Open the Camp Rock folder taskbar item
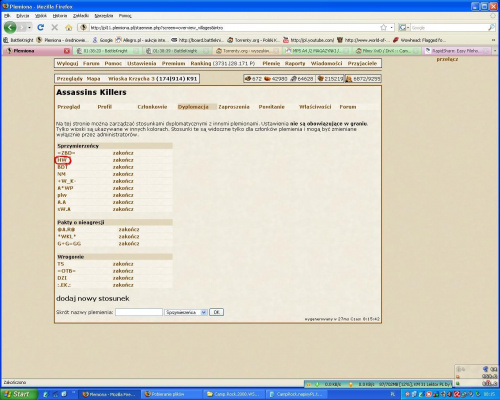This screenshot has width=500, height=400. coord(234,394)
